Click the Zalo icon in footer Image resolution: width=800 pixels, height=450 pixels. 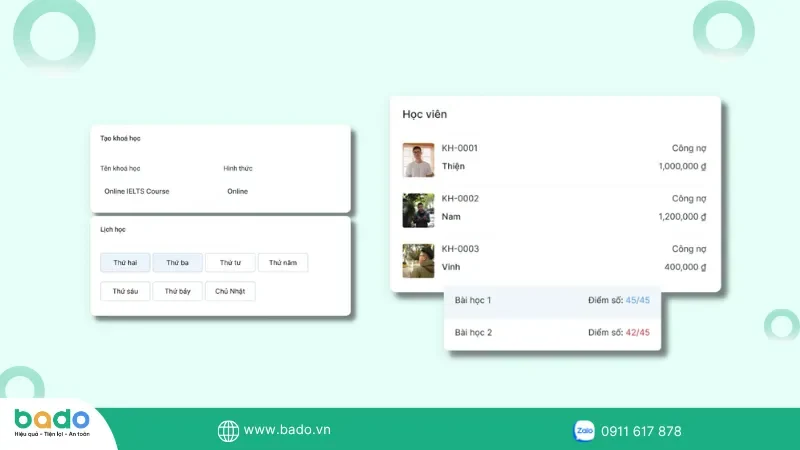[584, 431]
